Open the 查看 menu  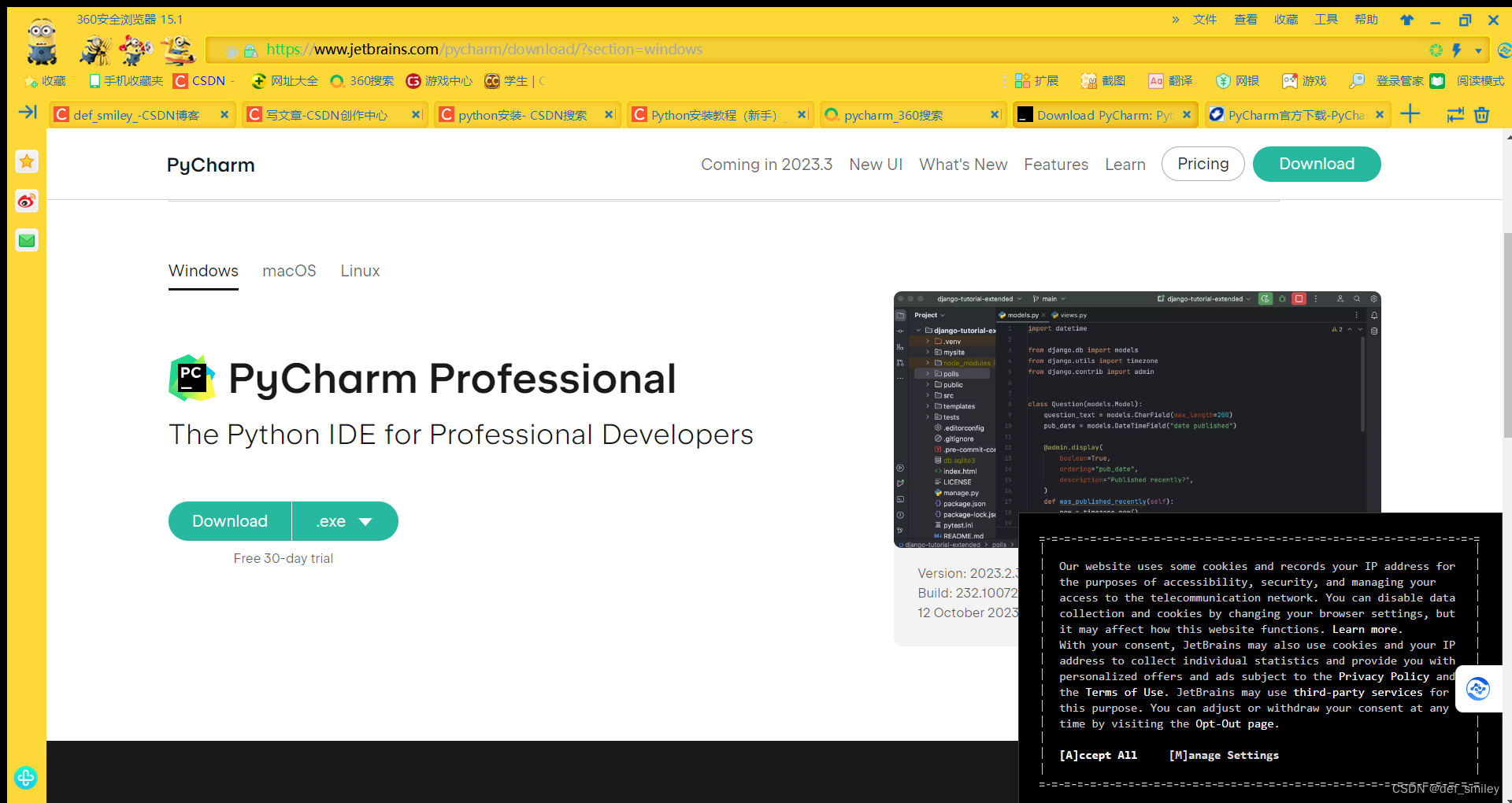(1246, 20)
